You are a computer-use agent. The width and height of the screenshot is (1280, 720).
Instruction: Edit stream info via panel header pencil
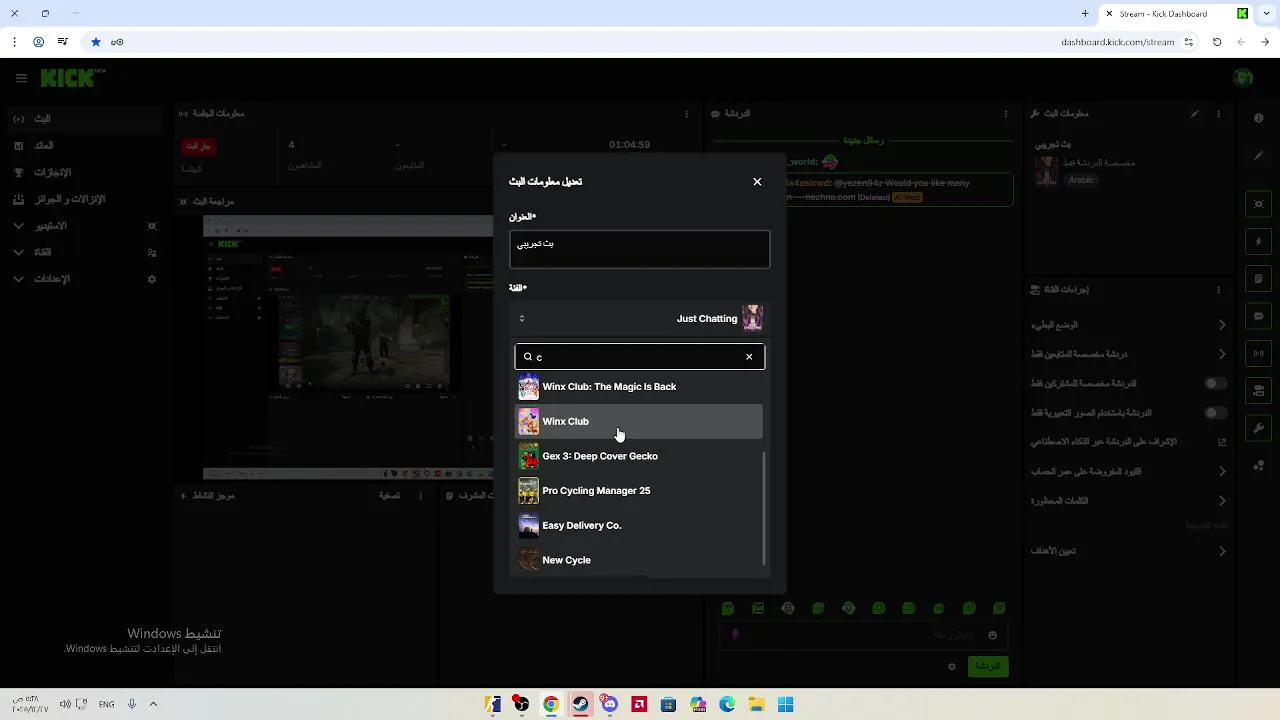click(1194, 114)
